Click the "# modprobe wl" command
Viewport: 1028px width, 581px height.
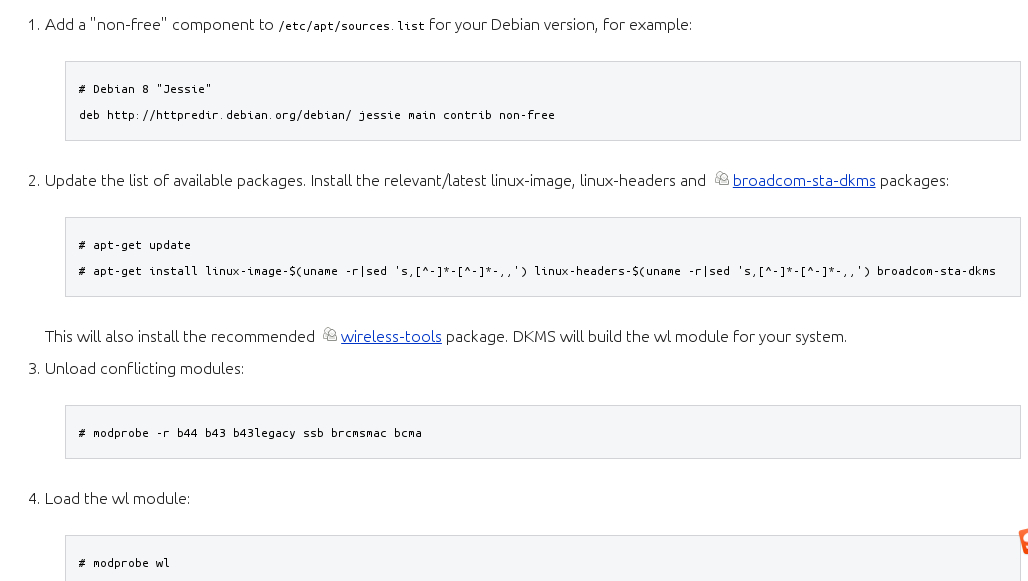click(124, 563)
